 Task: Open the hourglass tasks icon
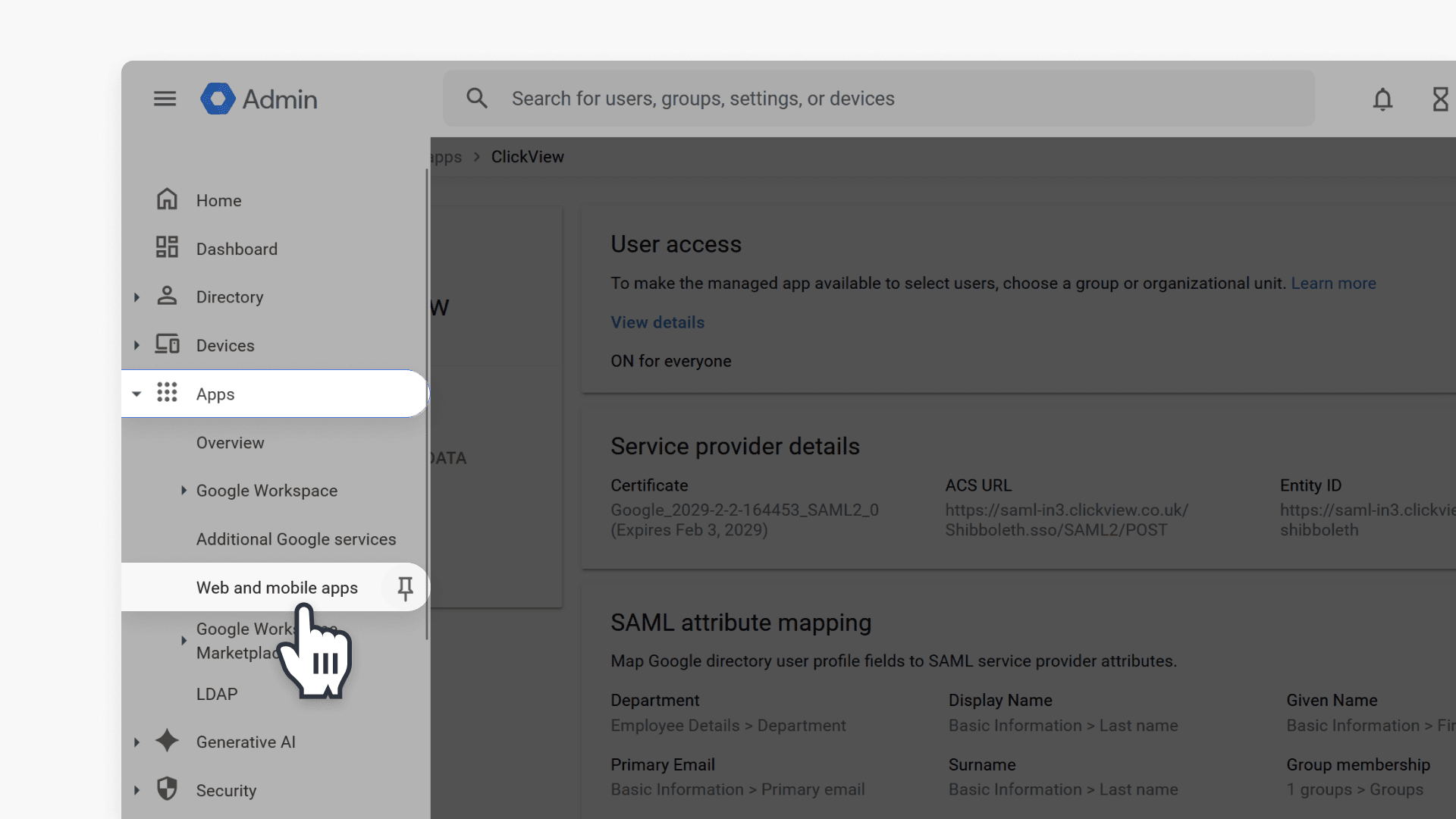(x=1440, y=99)
